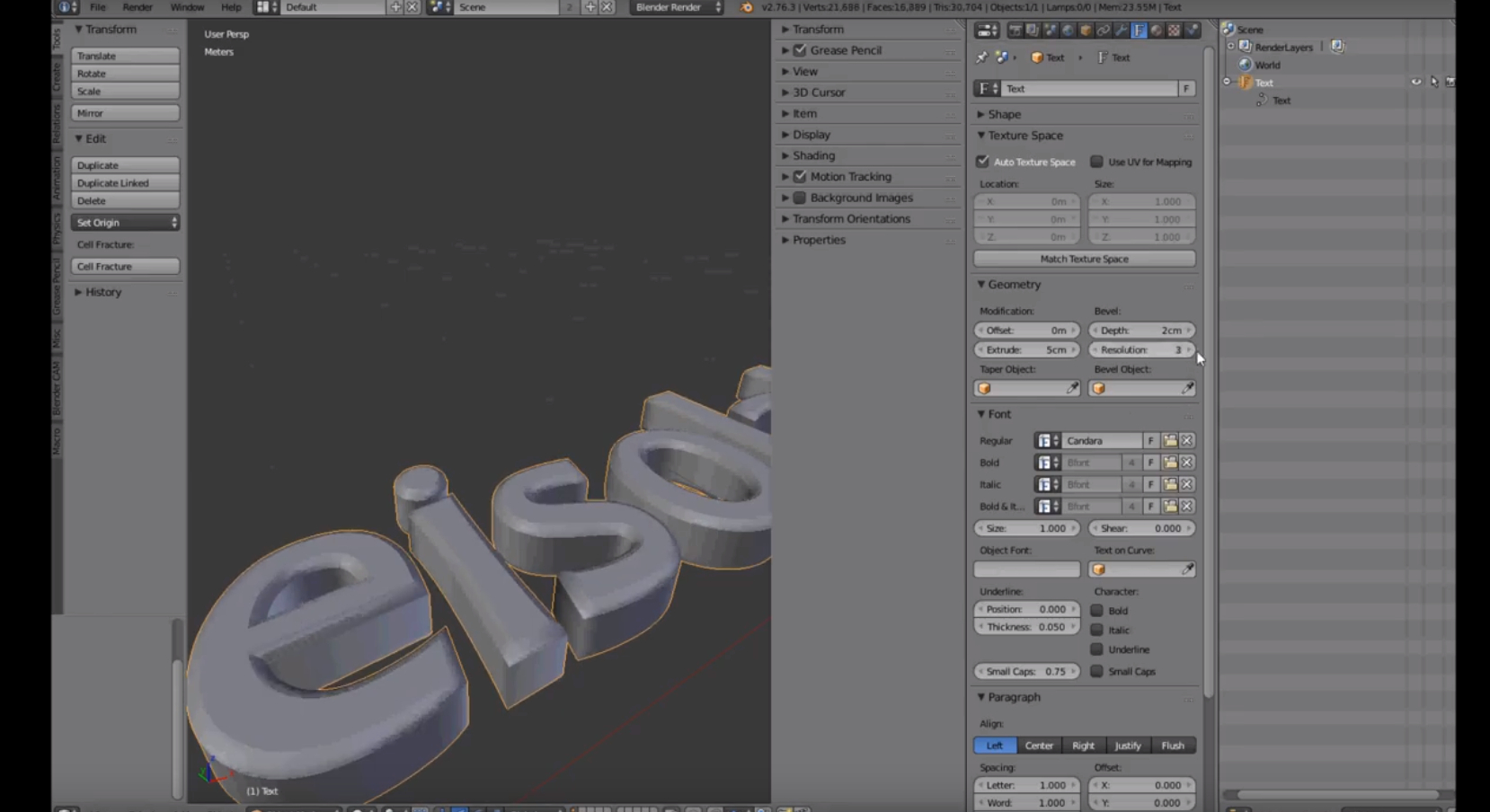Click the Blender info editor icon in top bar
Screen dimensions: 1490x812
tap(65, 7)
